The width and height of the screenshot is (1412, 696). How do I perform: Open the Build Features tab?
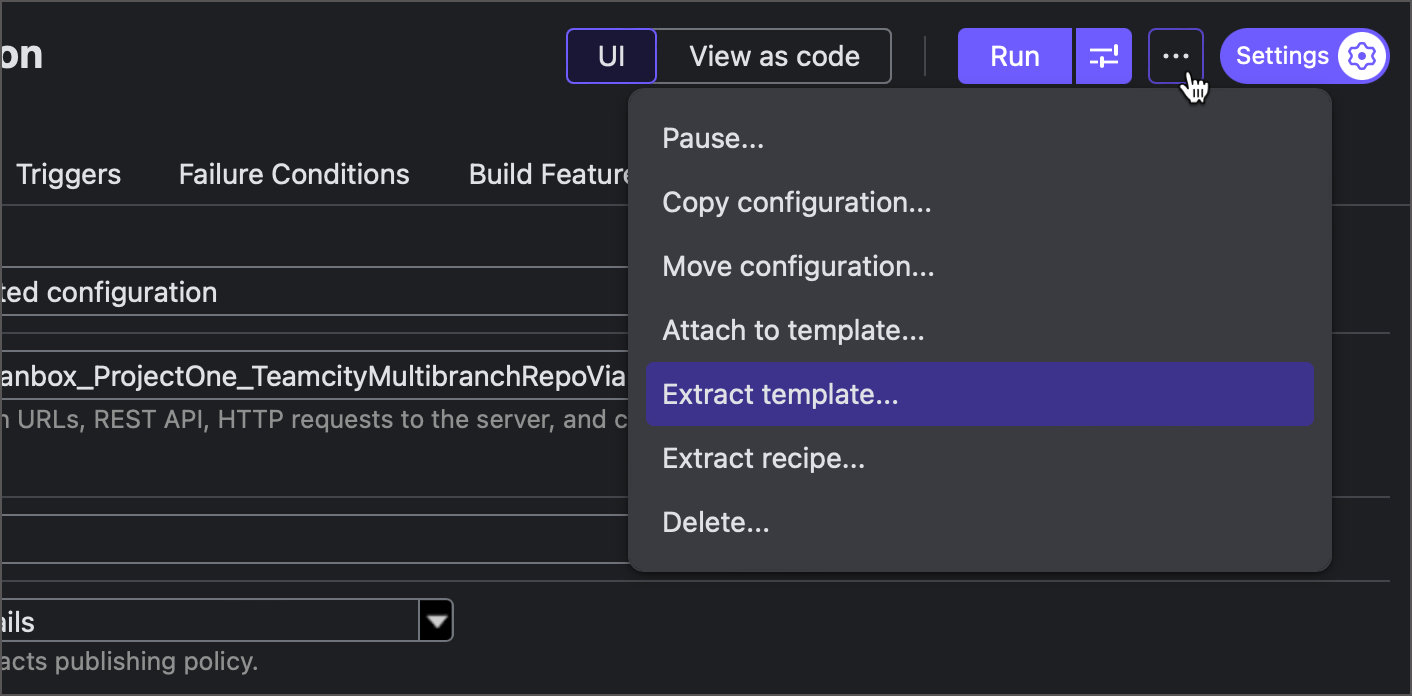pos(548,174)
